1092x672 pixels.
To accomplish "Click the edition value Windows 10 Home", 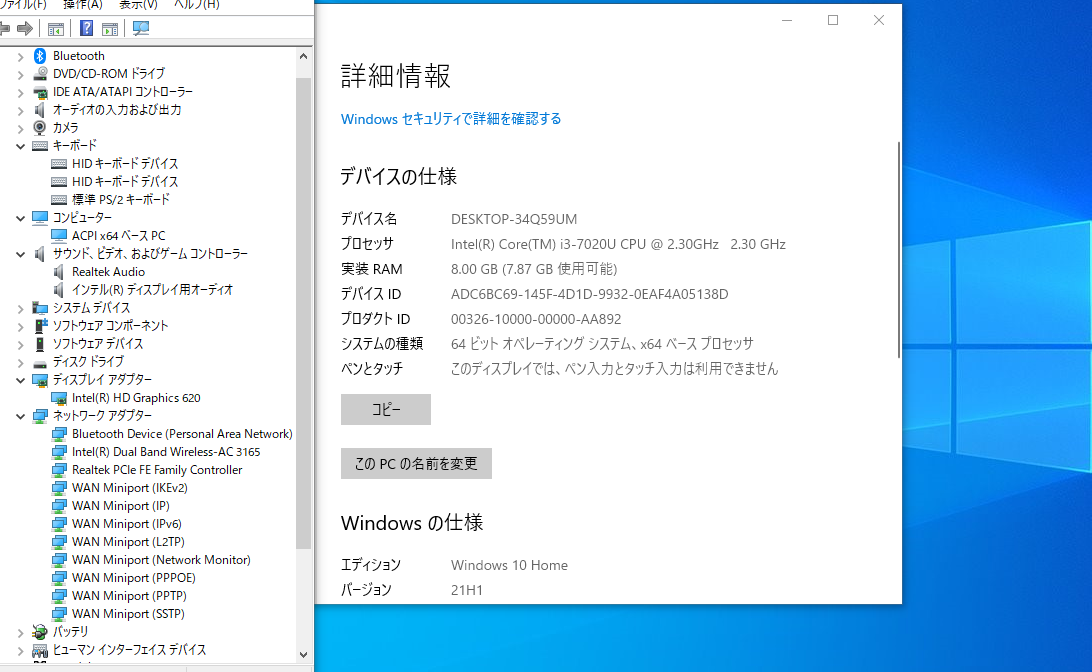I will click(x=509, y=565).
